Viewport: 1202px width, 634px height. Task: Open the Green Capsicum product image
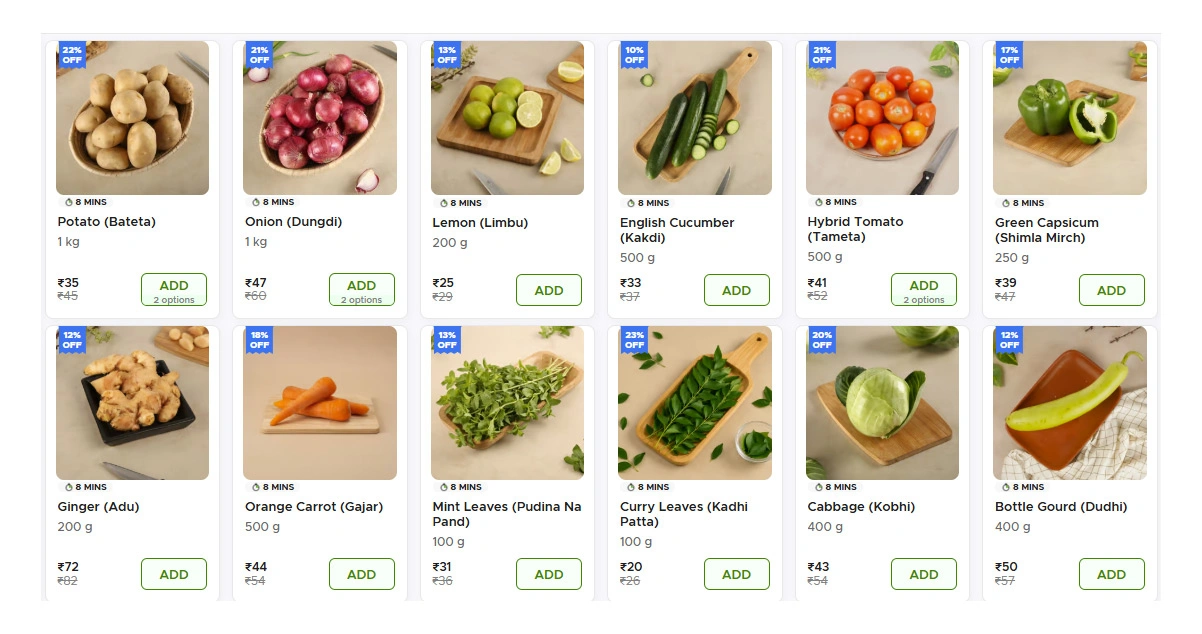pyautogui.click(x=1070, y=118)
